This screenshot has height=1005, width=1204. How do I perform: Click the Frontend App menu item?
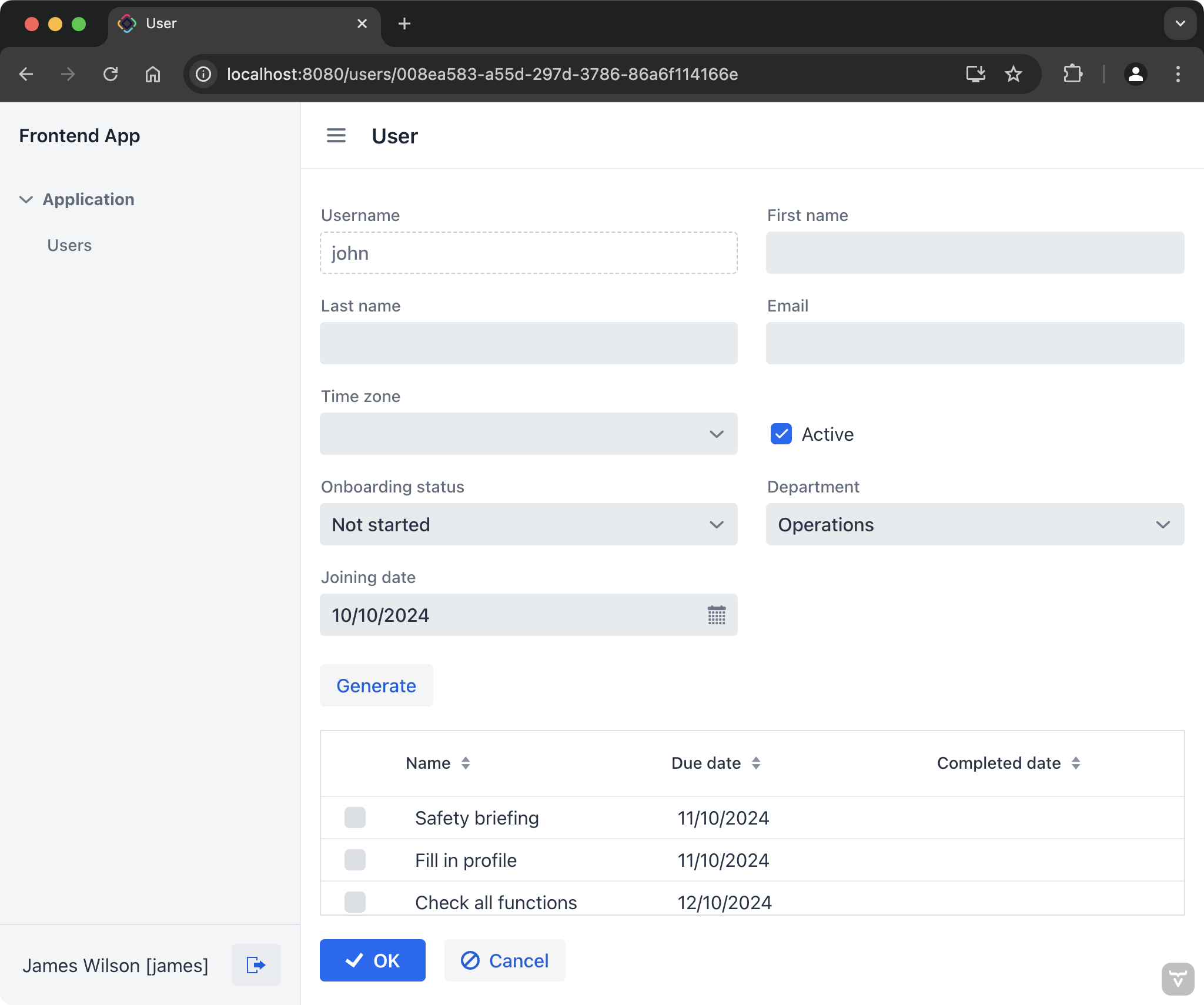[x=80, y=135]
